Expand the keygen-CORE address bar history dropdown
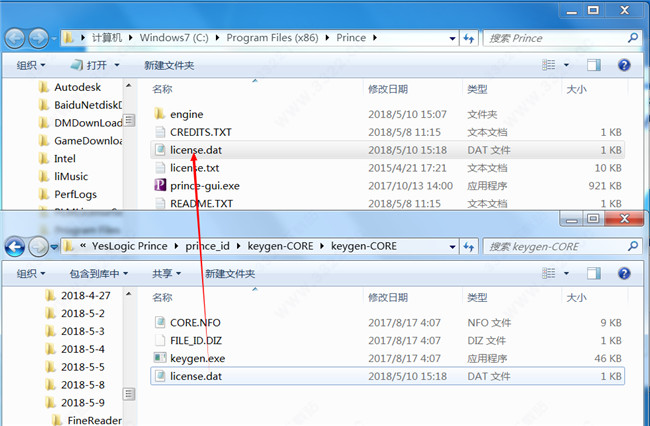This screenshot has height=426, width=650. (x=452, y=247)
